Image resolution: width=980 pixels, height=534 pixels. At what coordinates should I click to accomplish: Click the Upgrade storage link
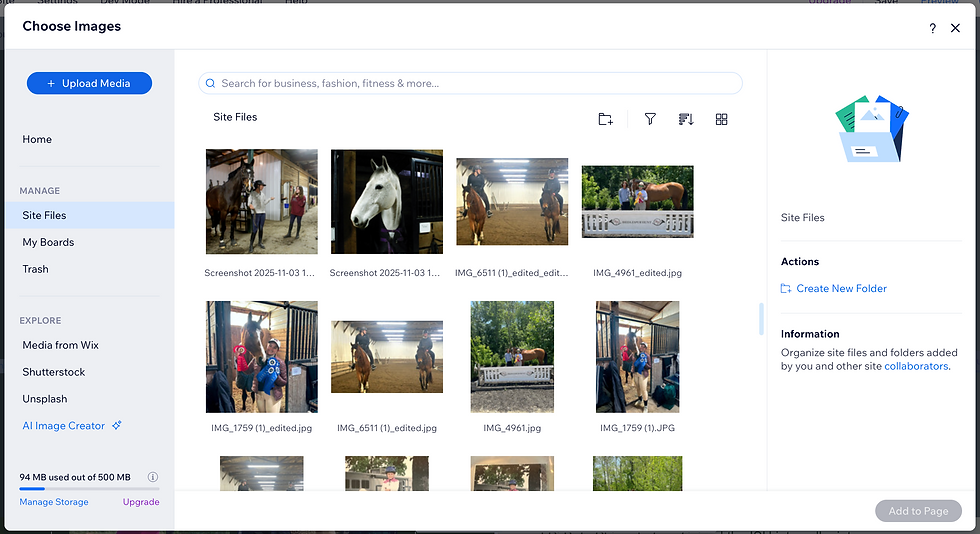[x=141, y=502]
